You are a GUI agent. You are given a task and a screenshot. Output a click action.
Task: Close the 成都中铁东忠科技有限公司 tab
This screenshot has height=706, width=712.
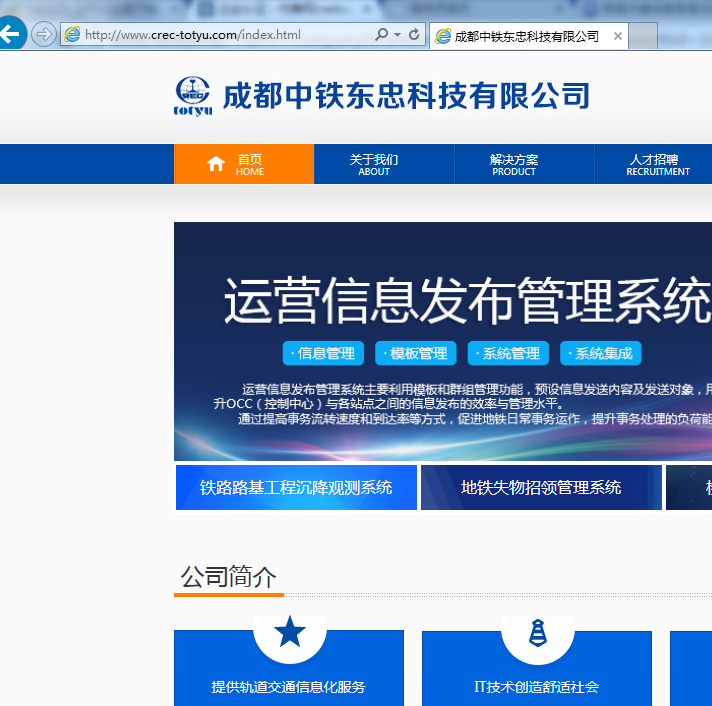click(618, 36)
